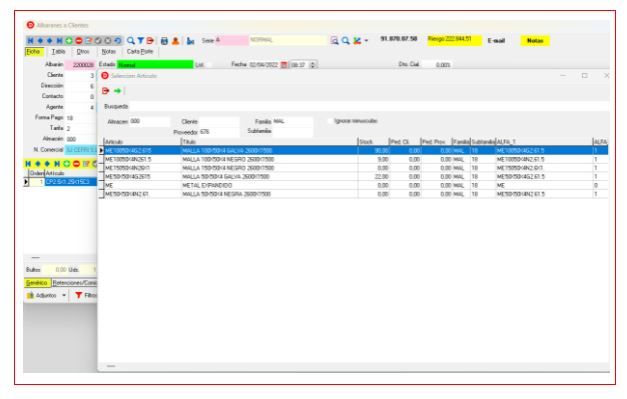Click red delete line icon in yellow lines toolbar

pos(76,164)
